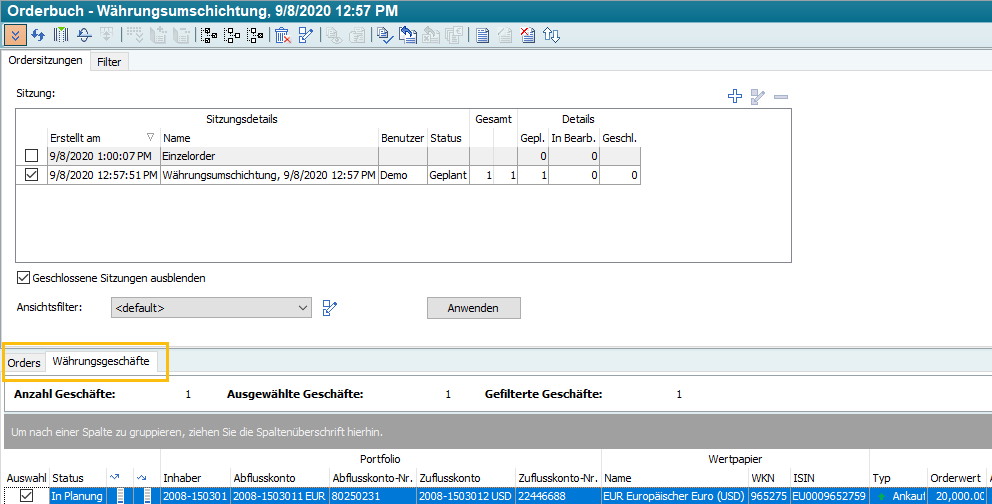Deselect the Auswahl checkbox of In Planung row
Image resolution: width=992 pixels, height=504 pixels.
26,496
